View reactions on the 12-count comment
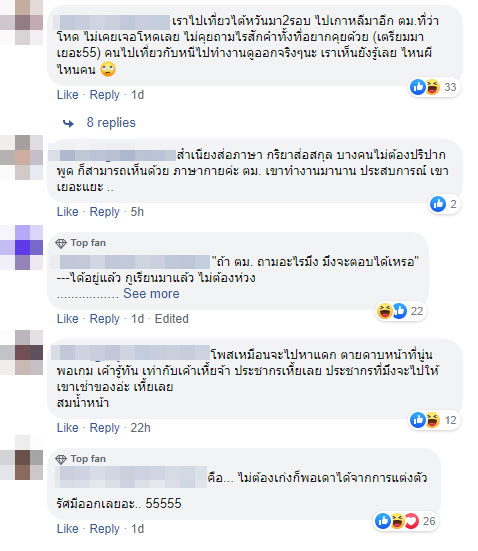The width and height of the screenshot is (478, 551). pyautogui.click(x=434, y=420)
